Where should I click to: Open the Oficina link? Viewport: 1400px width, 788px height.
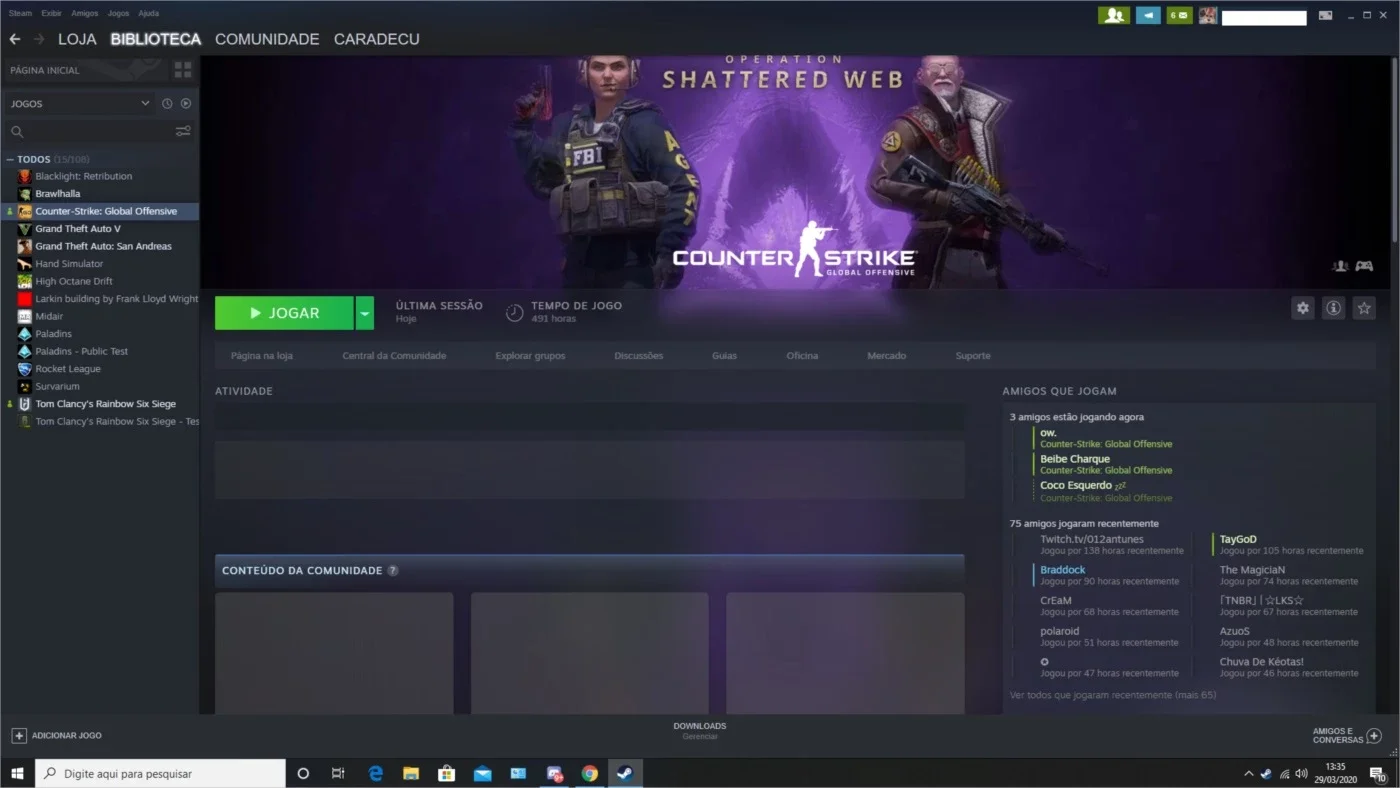pos(802,356)
